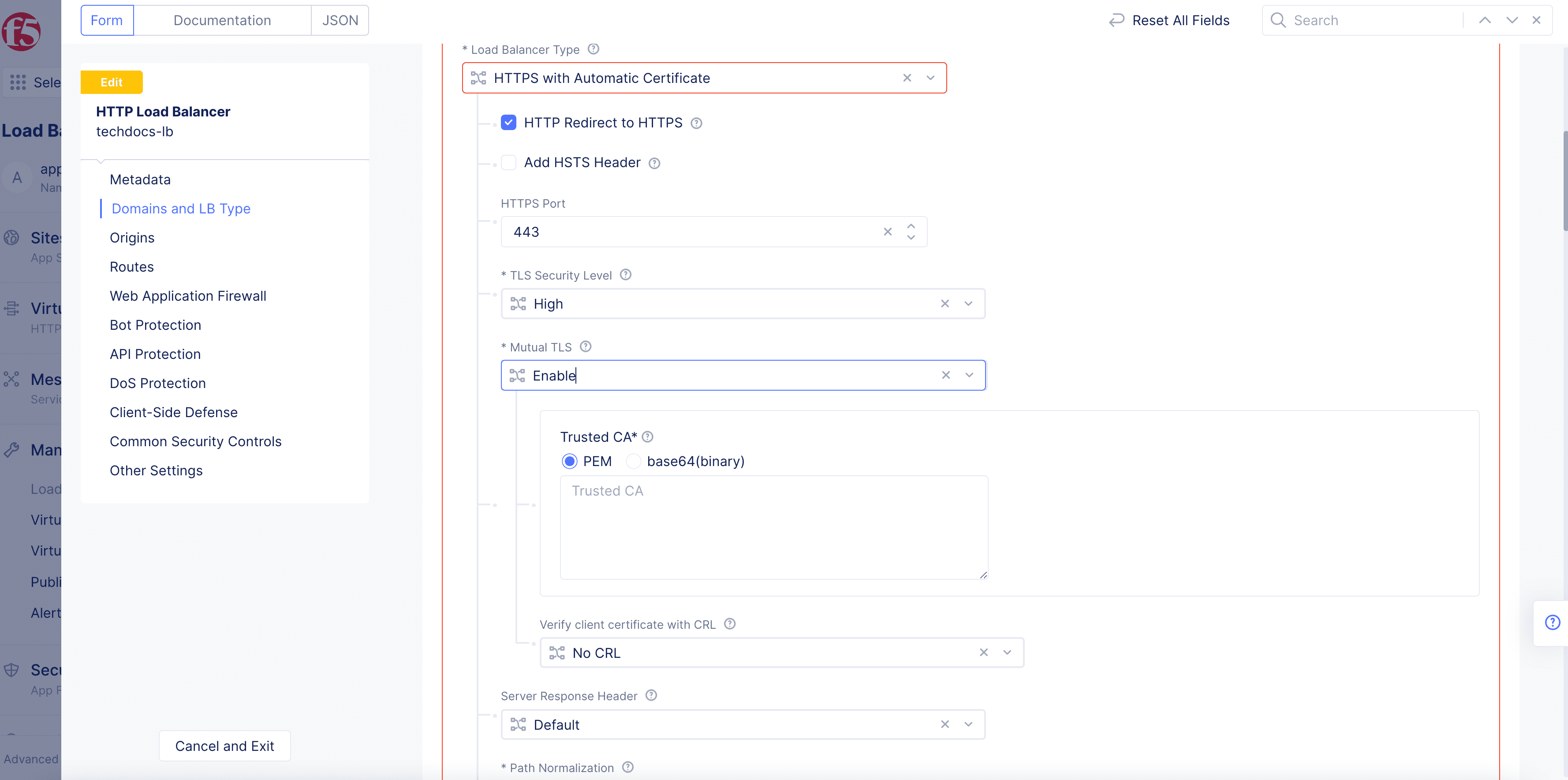Select base64(binary) radio option
1568x780 pixels.
(634, 461)
